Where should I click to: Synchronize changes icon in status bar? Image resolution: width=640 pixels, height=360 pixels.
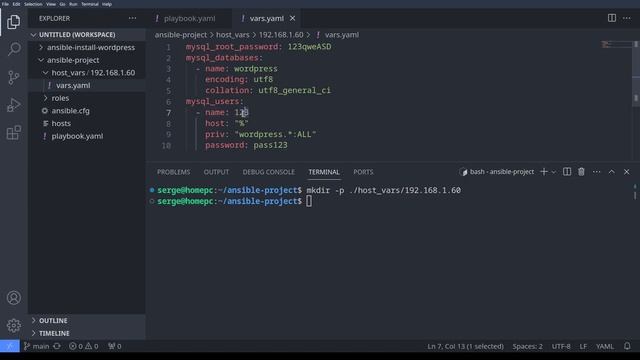57,346
